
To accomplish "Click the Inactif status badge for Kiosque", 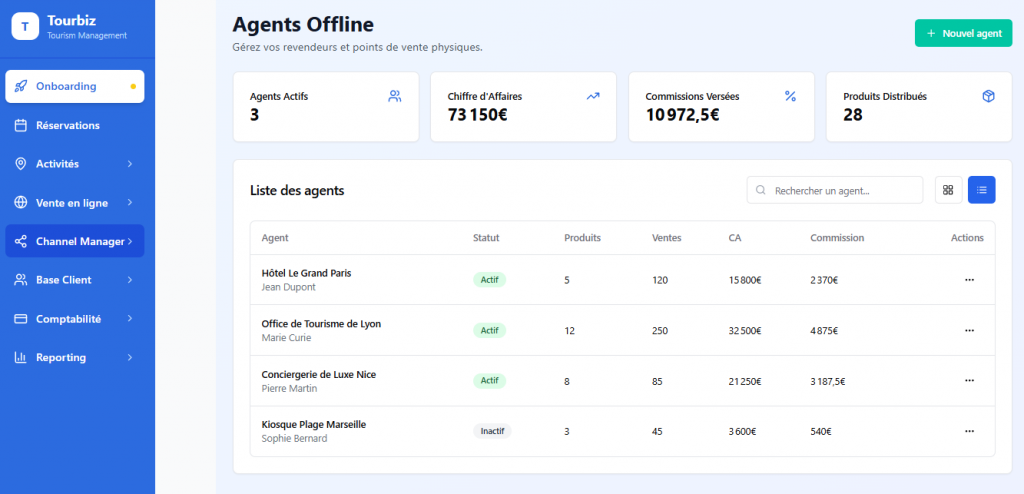I will [492, 431].
